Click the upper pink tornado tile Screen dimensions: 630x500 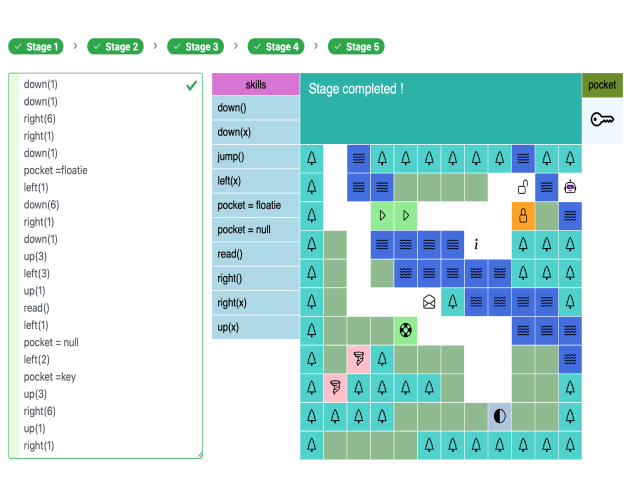(359, 359)
